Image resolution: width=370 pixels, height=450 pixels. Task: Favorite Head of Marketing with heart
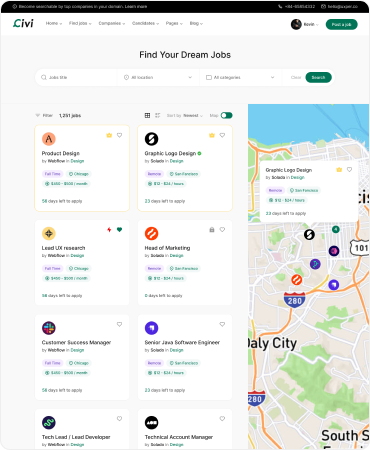(x=222, y=229)
